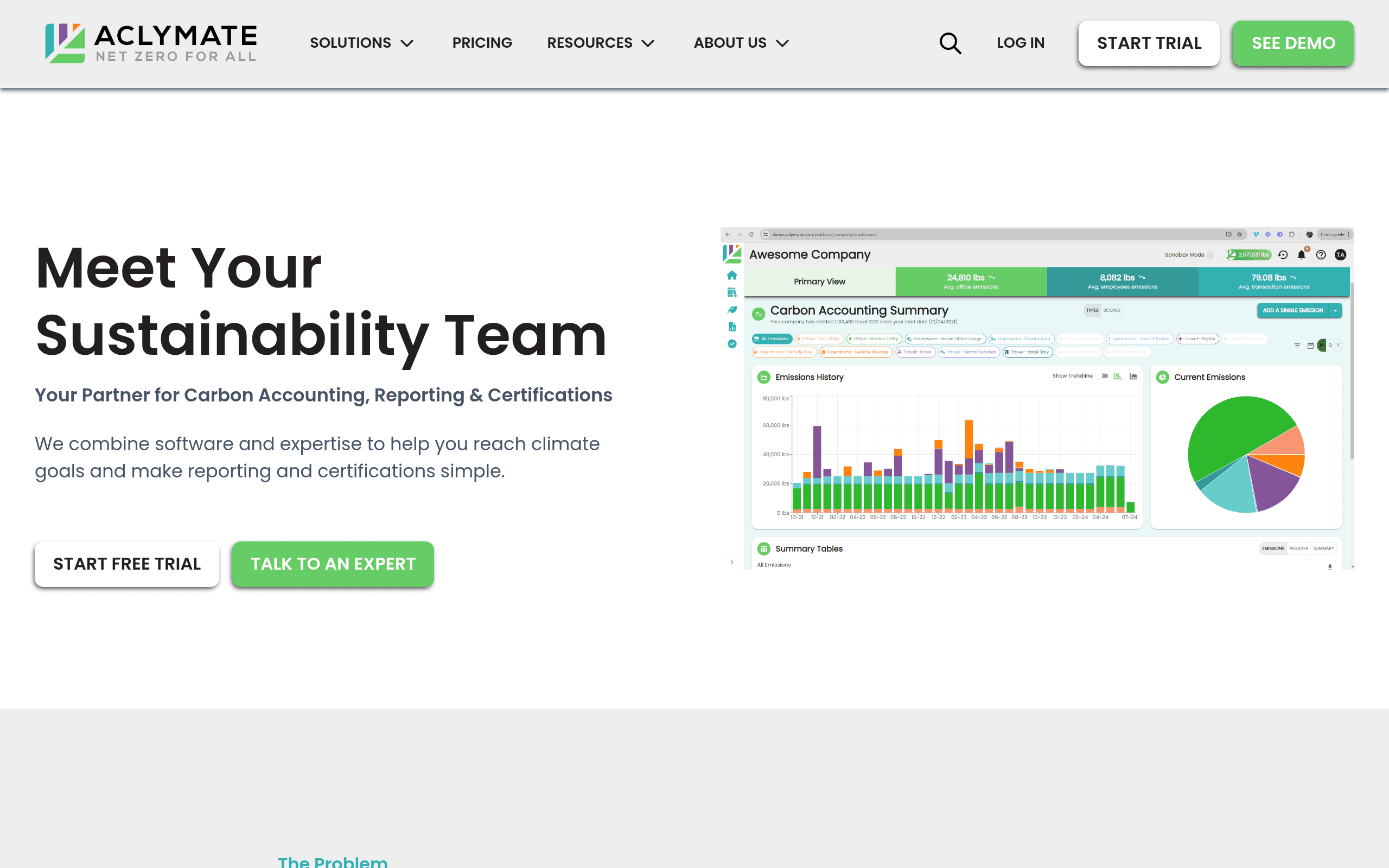Toggle Employees- Home Office Usage chip
The width and height of the screenshot is (1389, 868).
pos(945,339)
